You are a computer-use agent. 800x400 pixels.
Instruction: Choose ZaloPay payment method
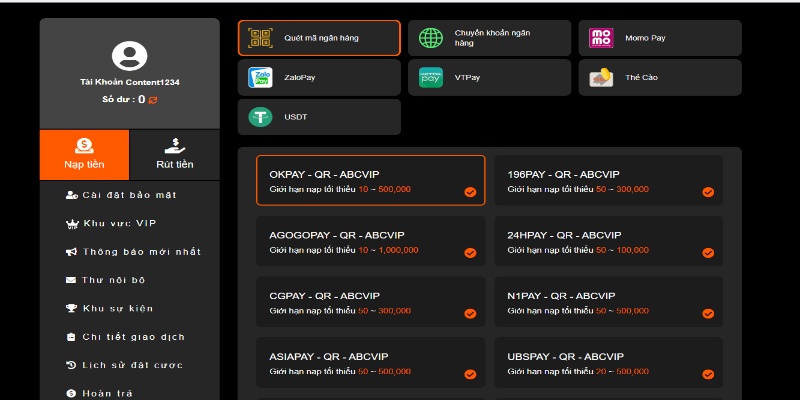[319, 78]
